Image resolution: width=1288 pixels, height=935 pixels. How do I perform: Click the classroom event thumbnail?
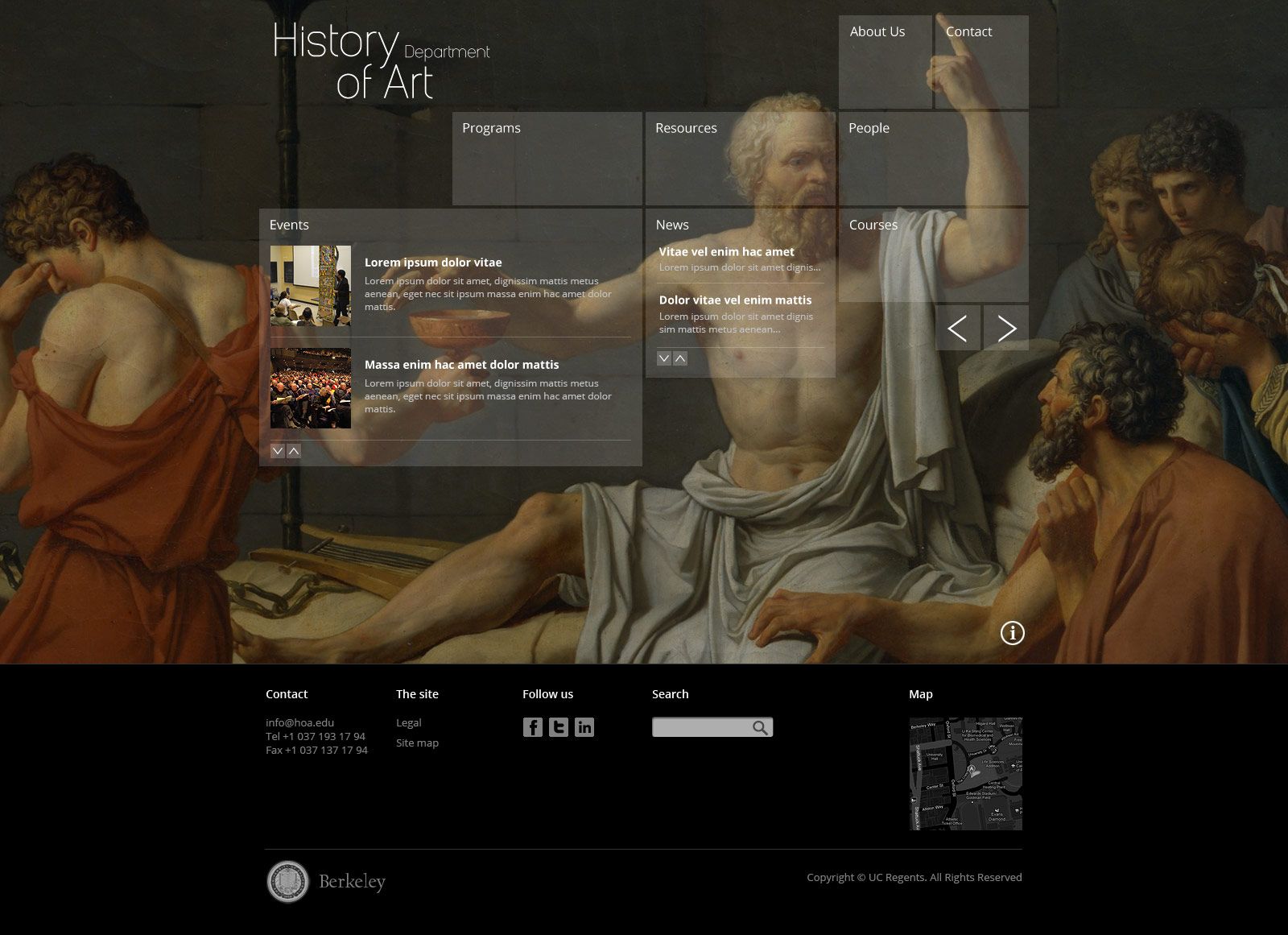[x=311, y=286]
